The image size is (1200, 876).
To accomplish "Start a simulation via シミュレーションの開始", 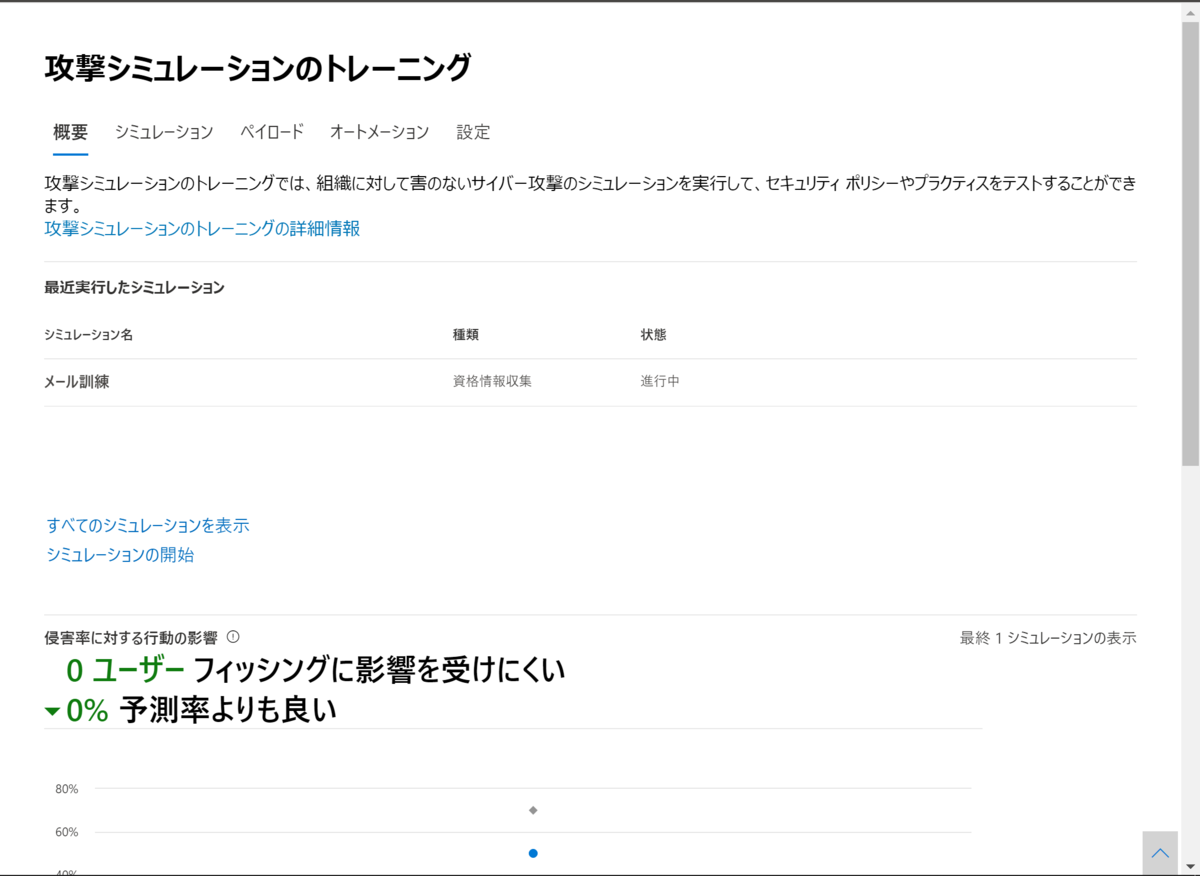I will [x=119, y=555].
